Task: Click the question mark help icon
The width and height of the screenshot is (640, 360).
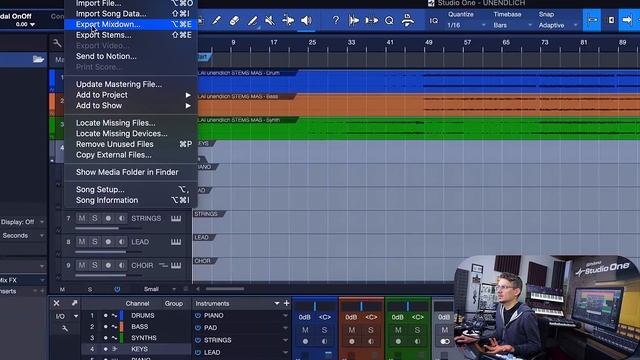Action: click(336, 20)
